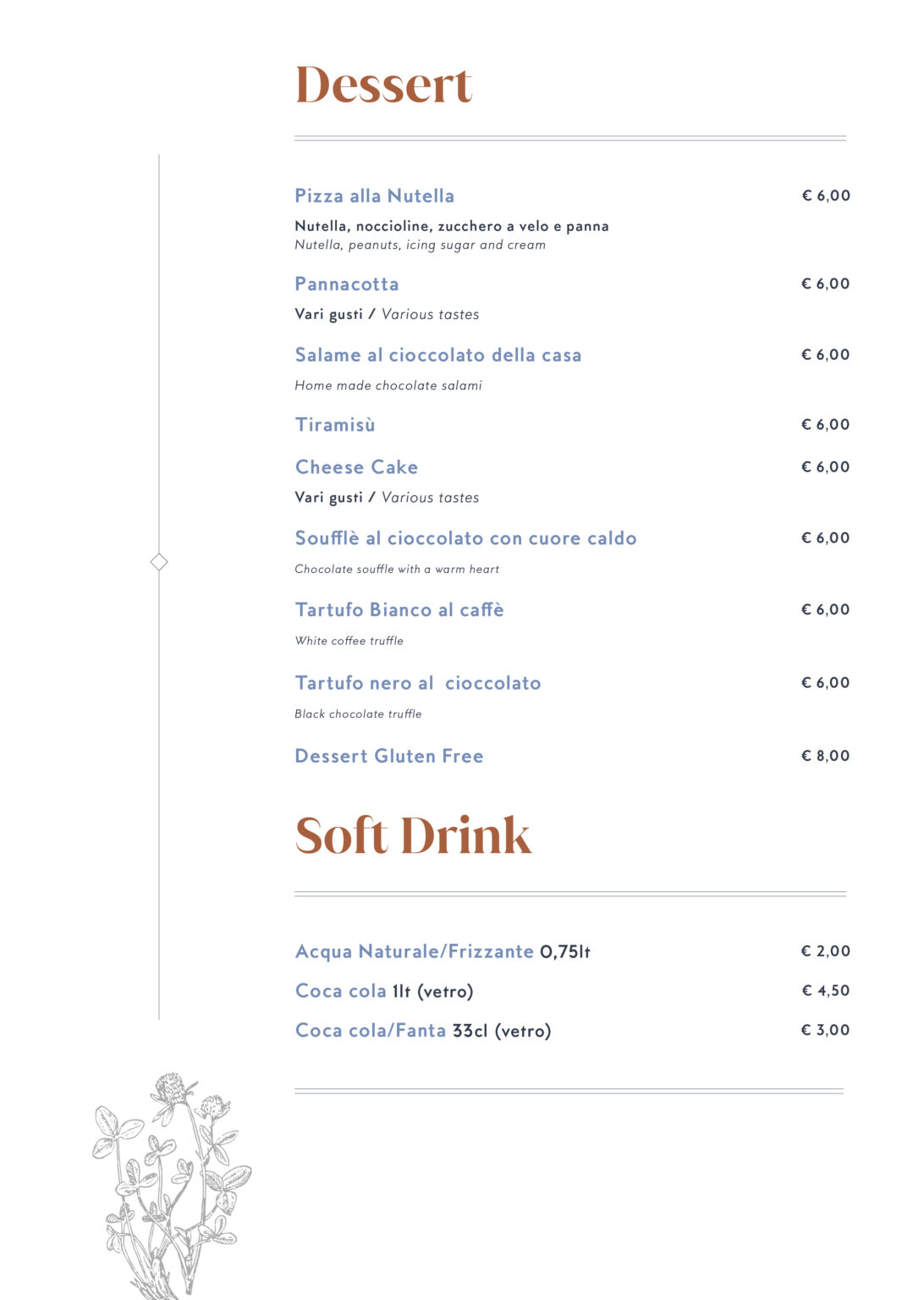Click the € 8,00 gluten free price
Screen dimensions: 924x1300
point(825,756)
